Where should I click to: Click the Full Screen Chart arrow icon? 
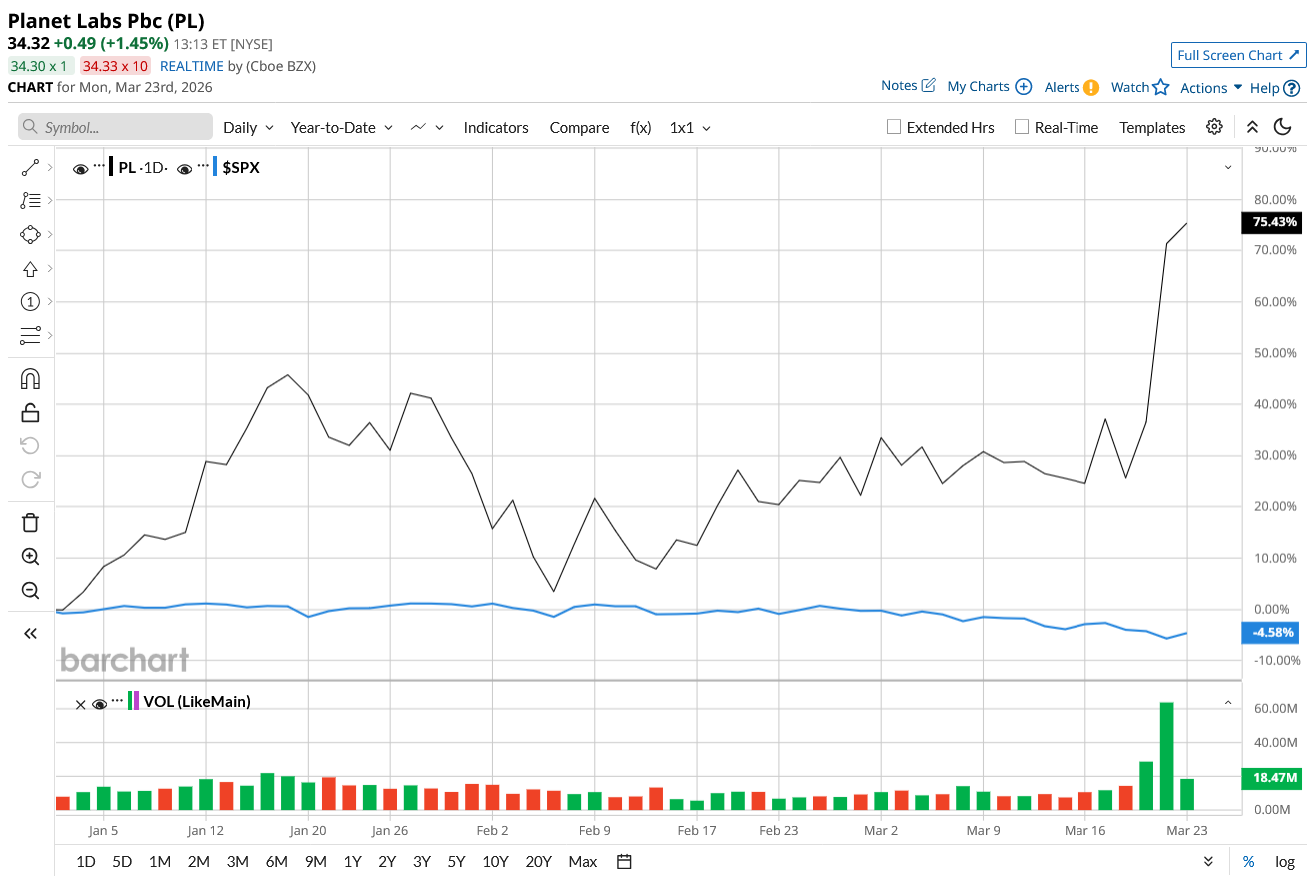coord(1293,54)
